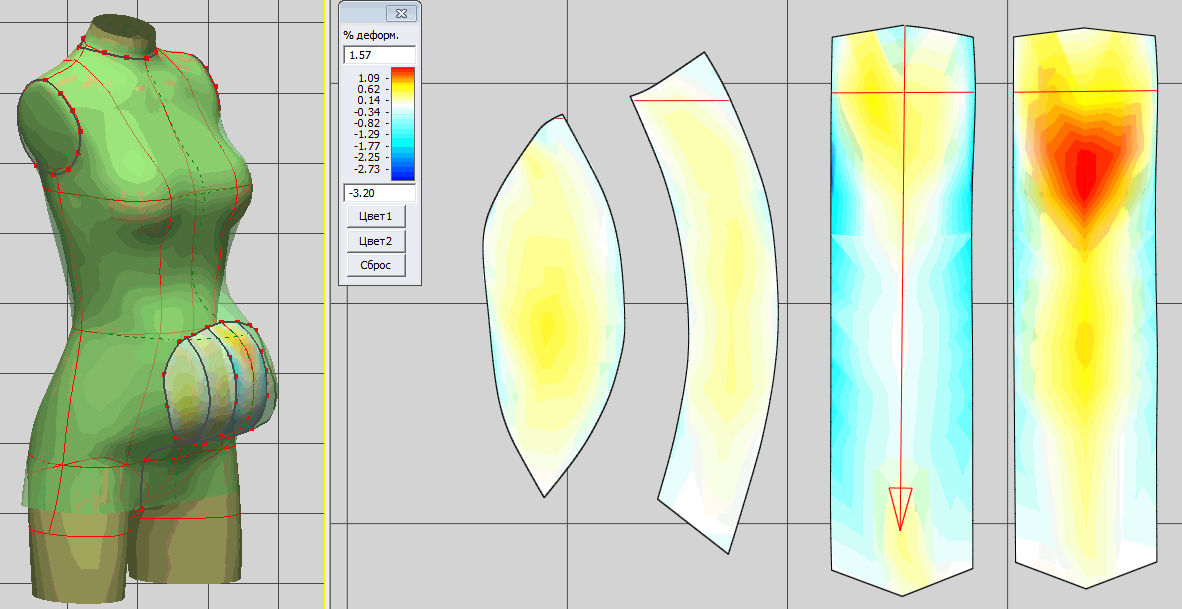Select the striped bump on the 3D mannequin
1182x609 pixels.
pos(220,380)
